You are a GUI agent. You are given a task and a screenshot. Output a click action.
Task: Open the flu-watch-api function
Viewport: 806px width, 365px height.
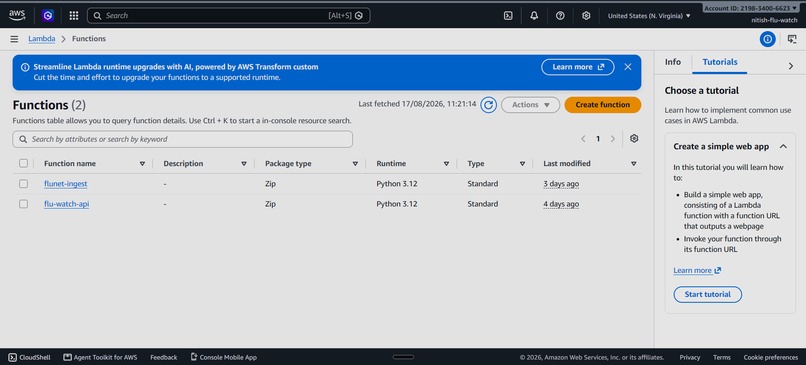[66, 204]
